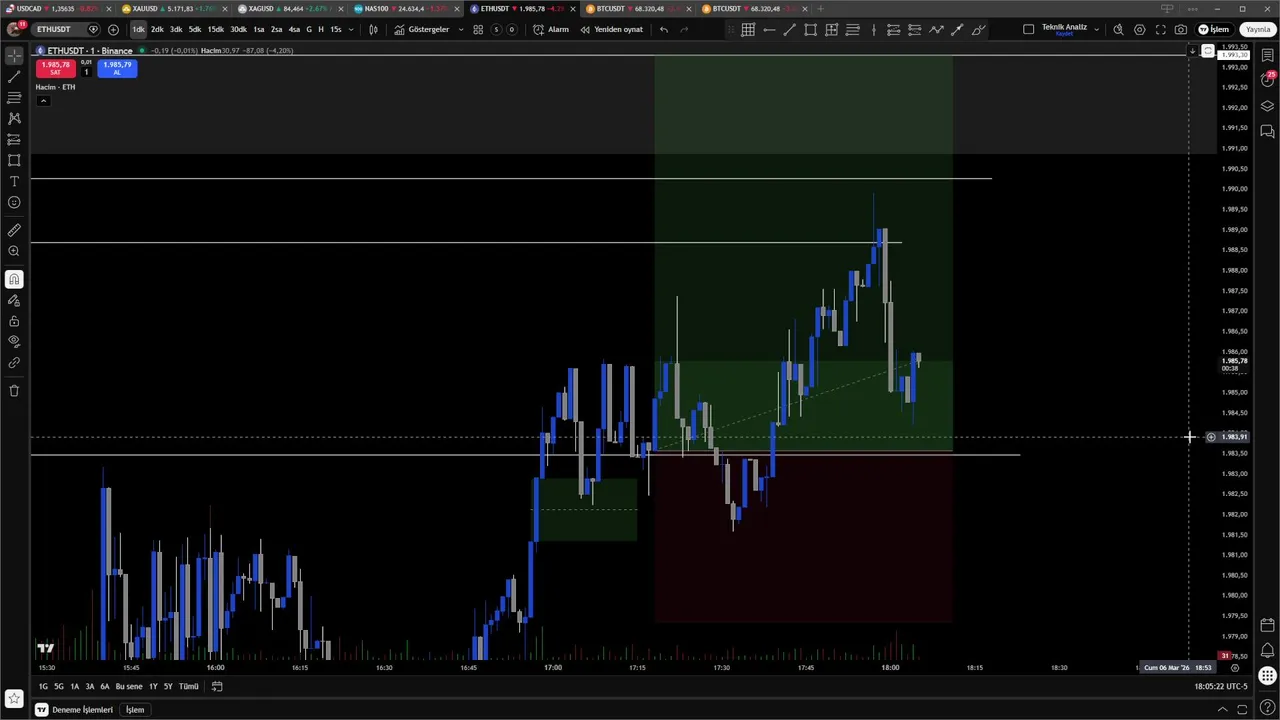Open the object tree layers panel
Viewport: 1280px width, 720px height.
(1267, 106)
